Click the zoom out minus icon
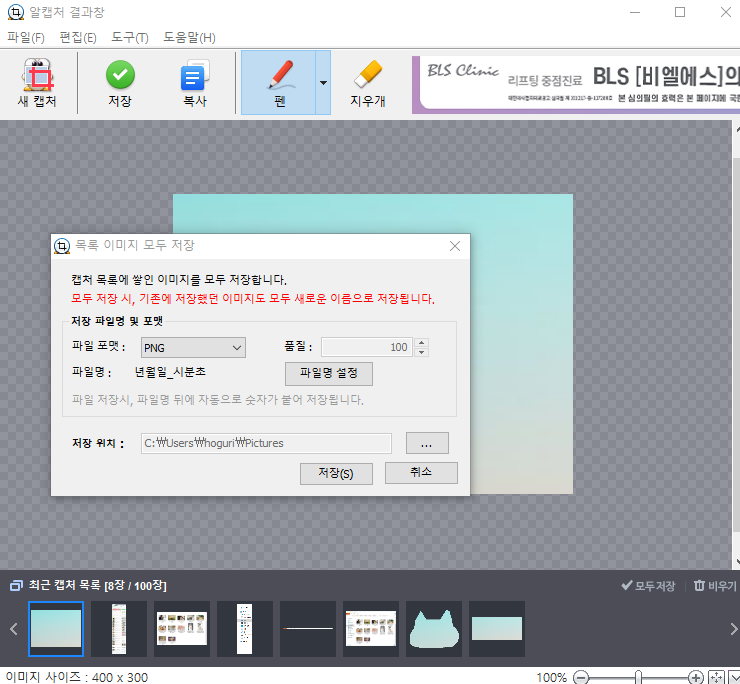Image resolution: width=740 pixels, height=684 pixels. (581, 677)
